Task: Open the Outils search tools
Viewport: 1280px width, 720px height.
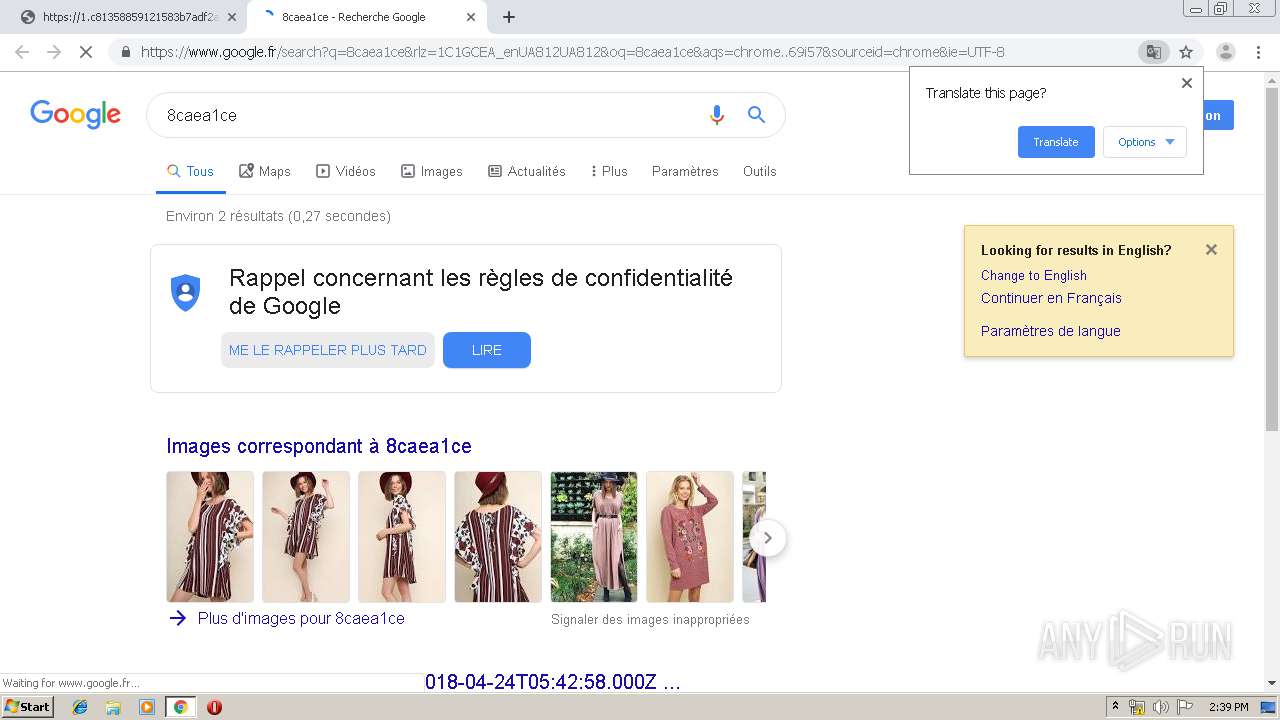Action: click(759, 171)
